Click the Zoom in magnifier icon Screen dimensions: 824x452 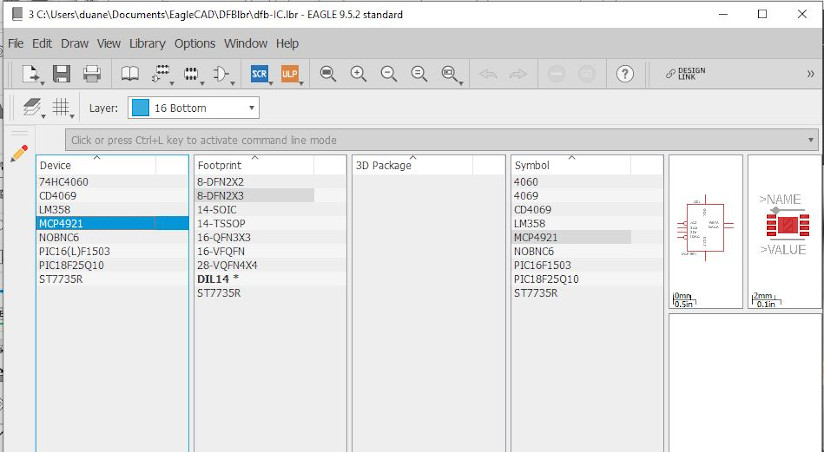pyautogui.click(x=358, y=74)
